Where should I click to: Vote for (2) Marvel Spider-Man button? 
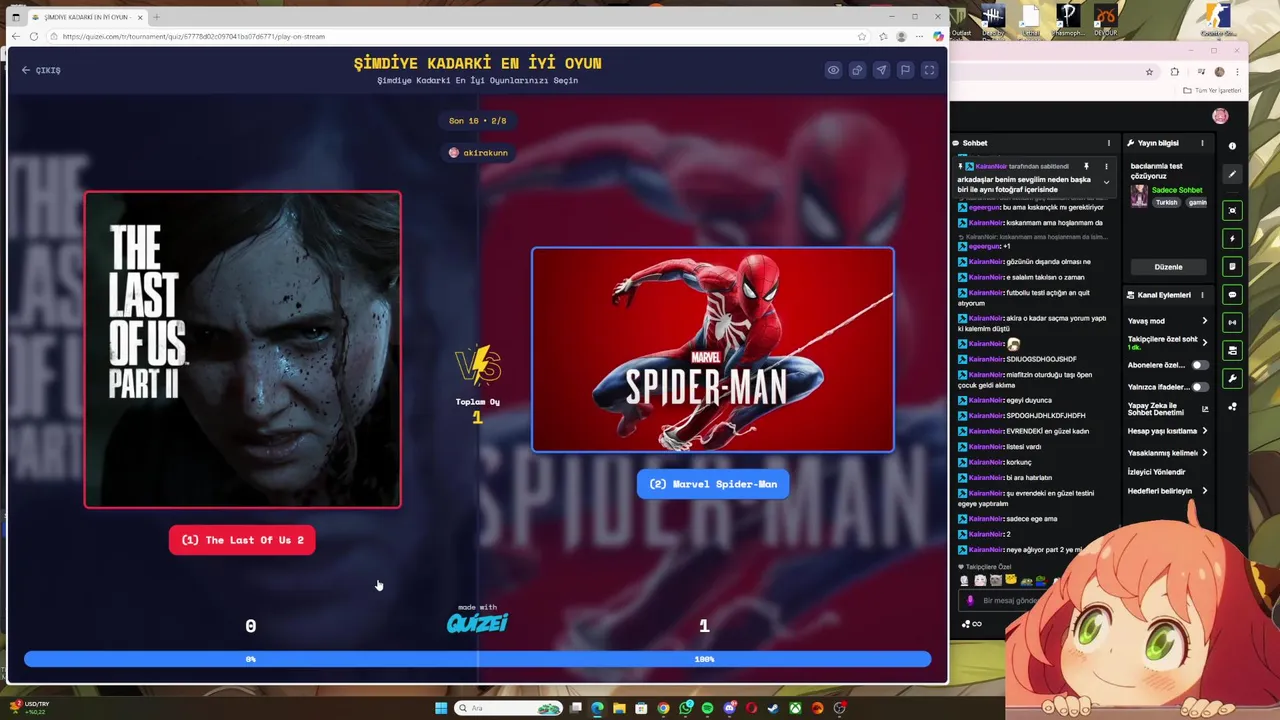coord(713,484)
